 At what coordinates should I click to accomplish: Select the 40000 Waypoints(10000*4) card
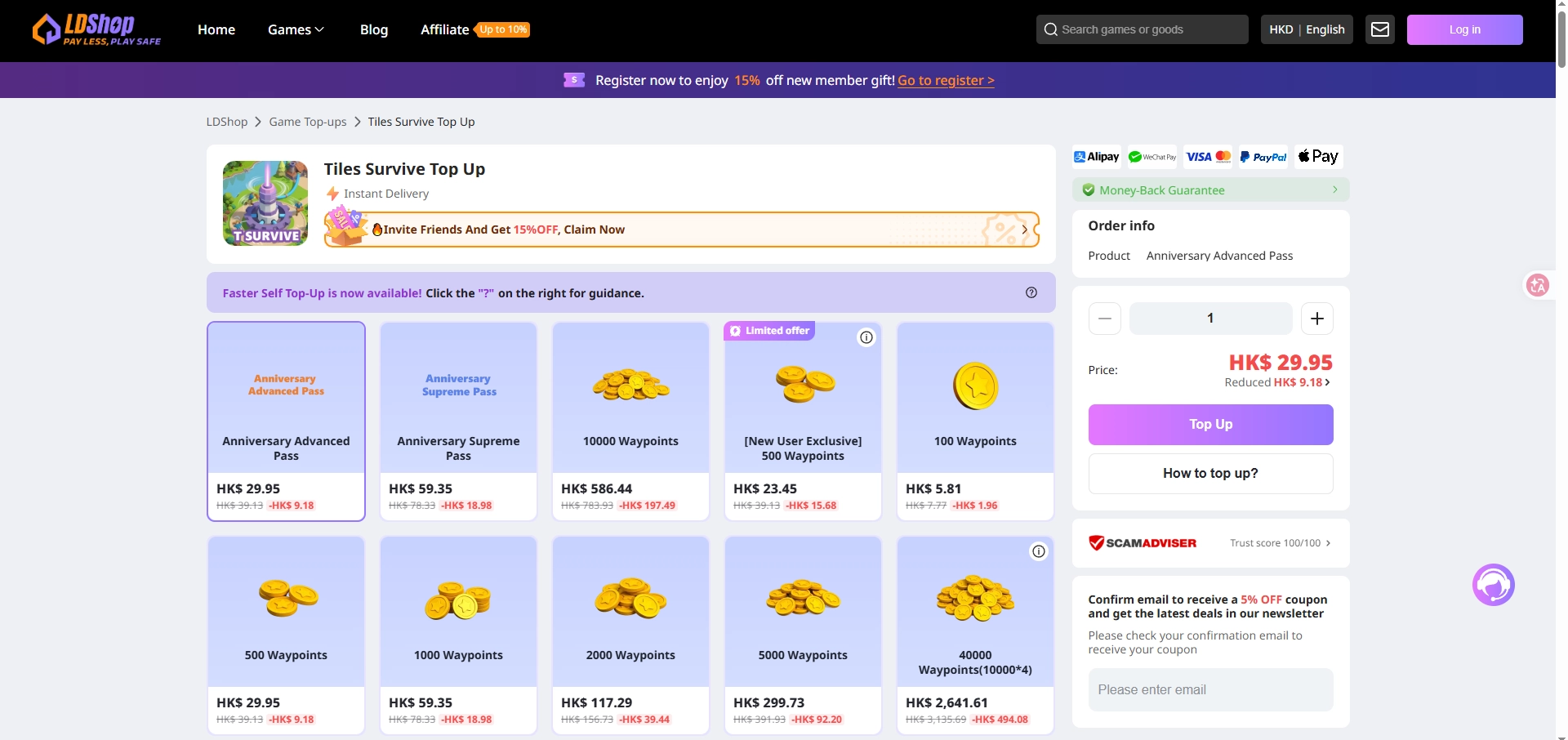[x=975, y=635]
